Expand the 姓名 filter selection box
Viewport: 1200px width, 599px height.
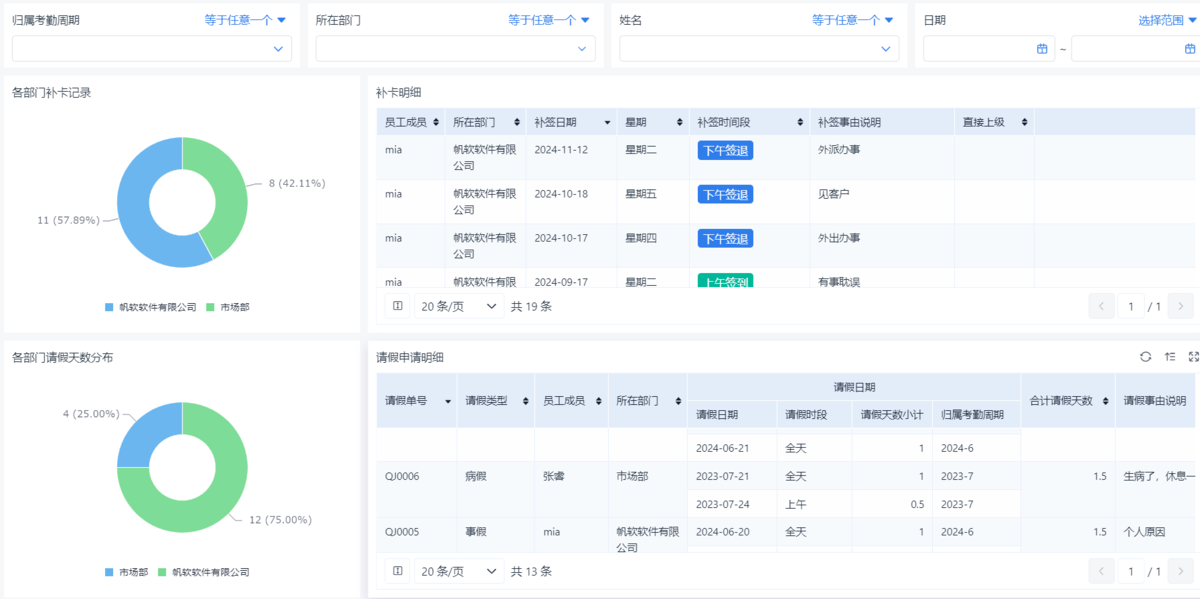pyautogui.click(x=759, y=49)
